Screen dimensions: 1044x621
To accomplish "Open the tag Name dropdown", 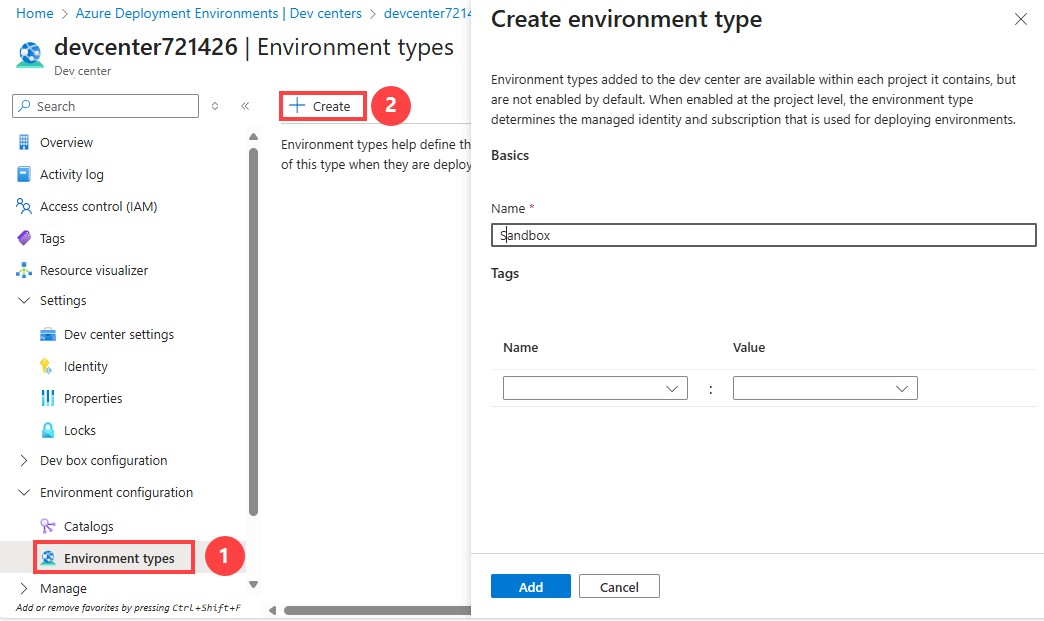I will tap(595, 388).
